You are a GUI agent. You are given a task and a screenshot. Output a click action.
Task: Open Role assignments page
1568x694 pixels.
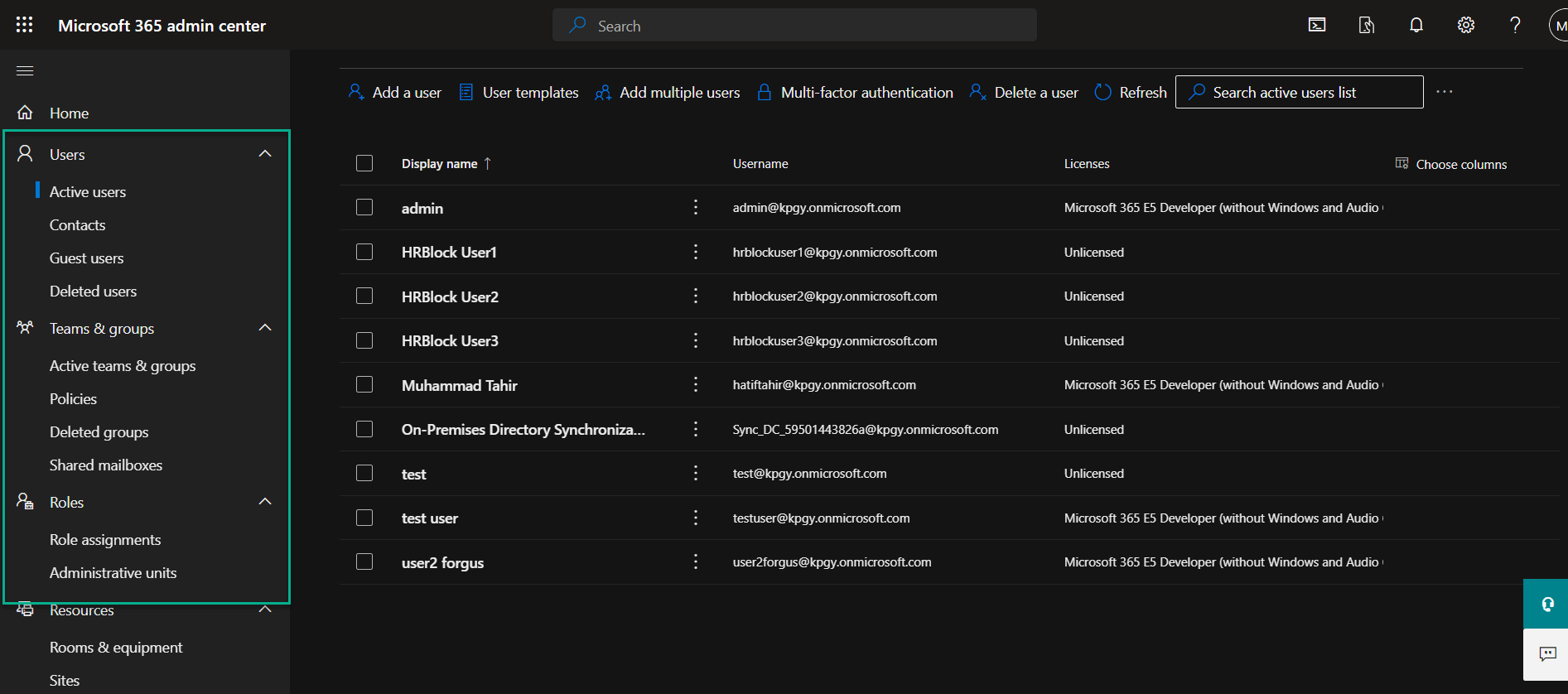coord(105,539)
